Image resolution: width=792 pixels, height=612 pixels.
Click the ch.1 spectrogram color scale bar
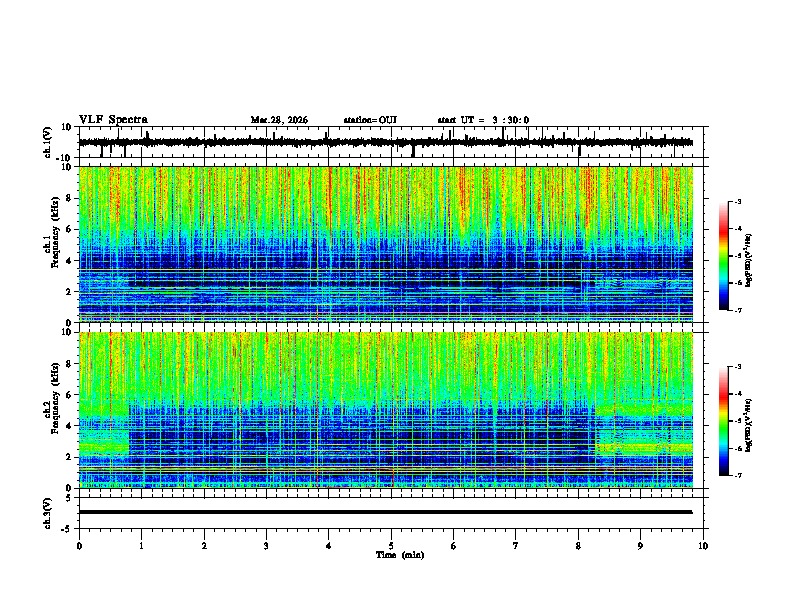724,256
